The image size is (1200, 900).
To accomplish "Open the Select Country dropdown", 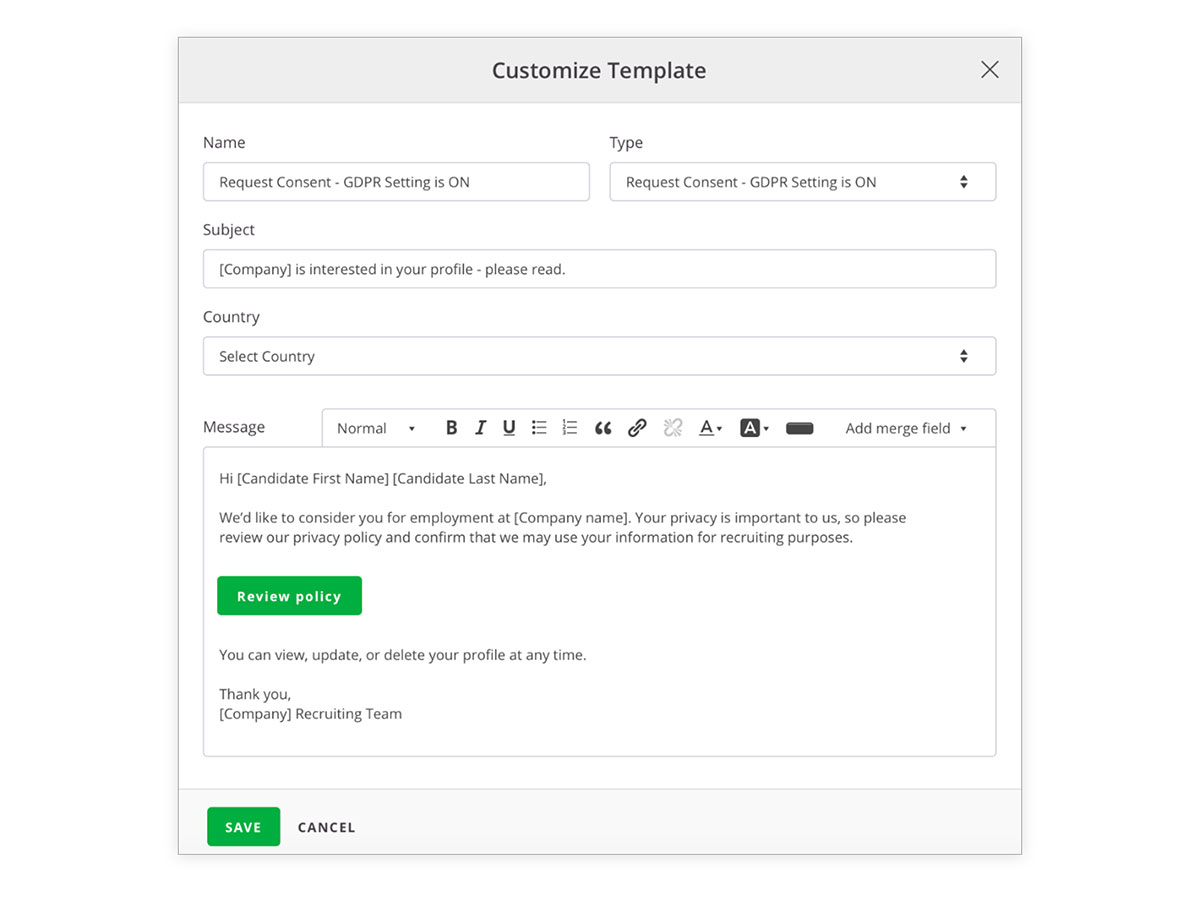I will (600, 356).
